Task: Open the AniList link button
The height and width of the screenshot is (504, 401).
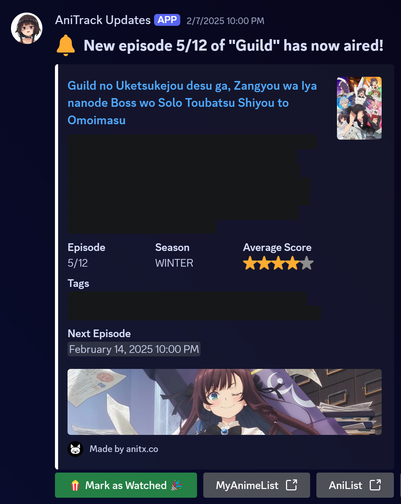Action: point(355,485)
